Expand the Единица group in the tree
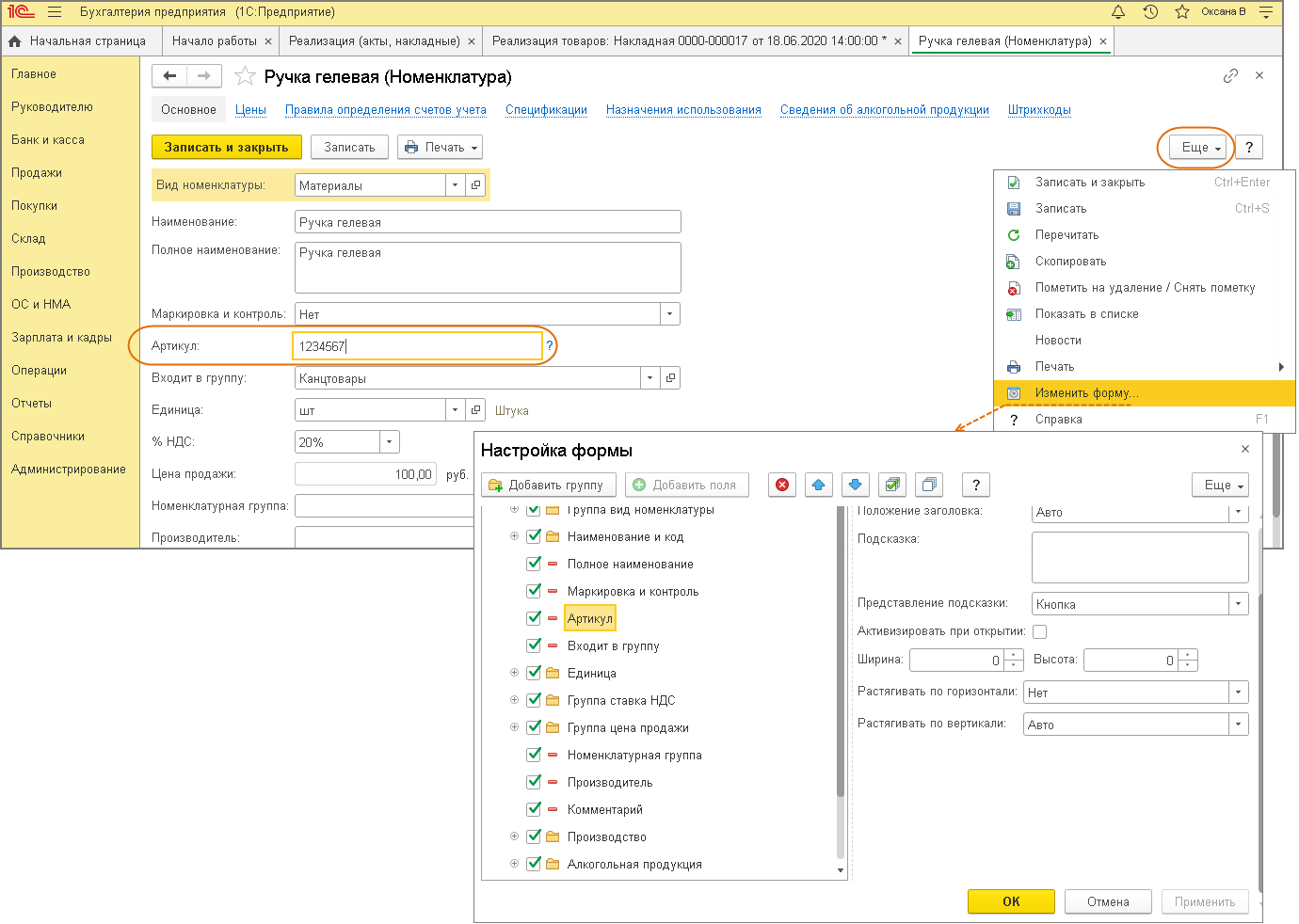 (x=514, y=673)
